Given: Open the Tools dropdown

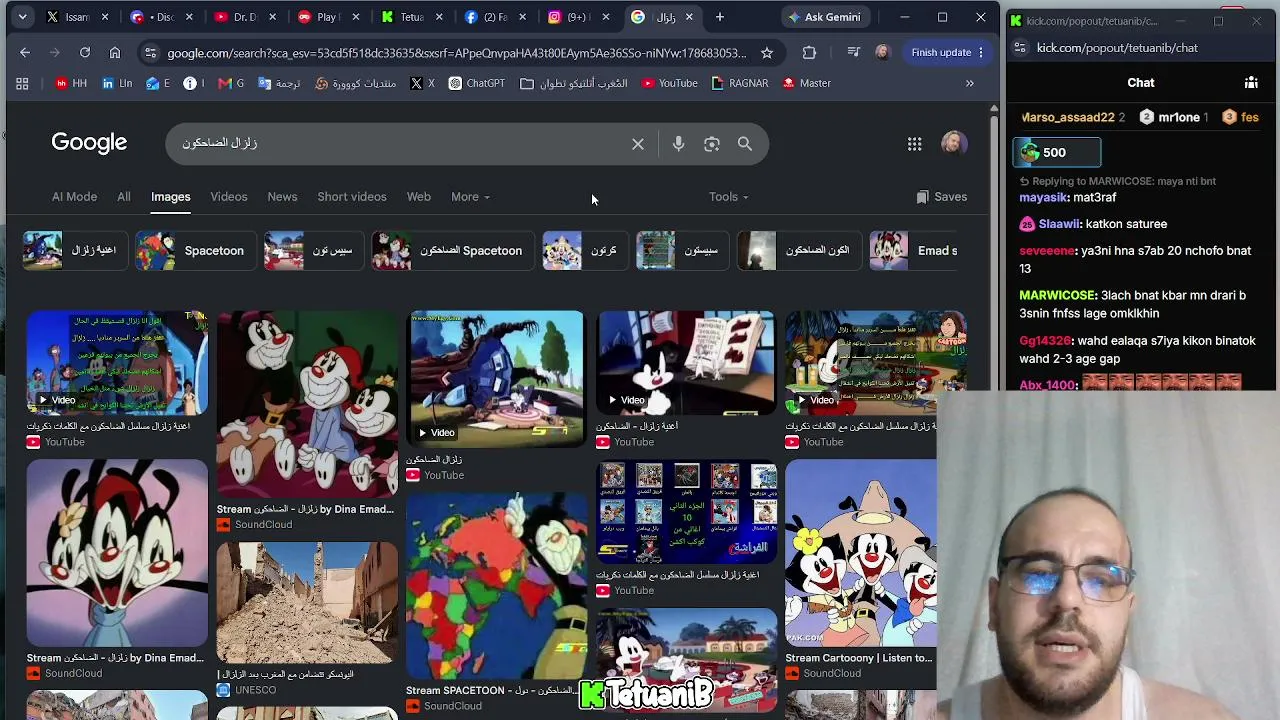Looking at the screenshot, I should click(728, 197).
